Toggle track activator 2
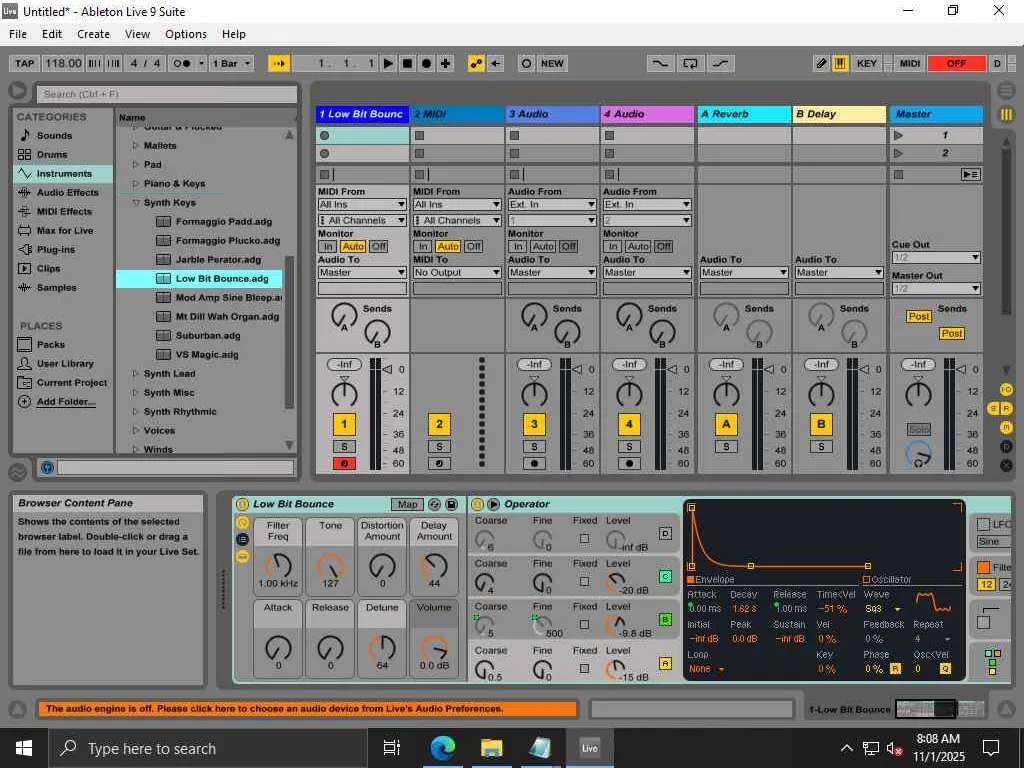This screenshot has width=1024, height=768. [x=440, y=424]
